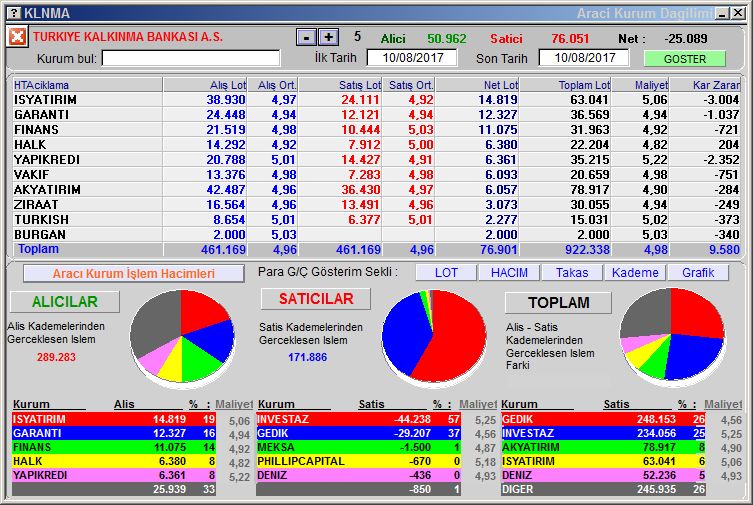Open the Grafik view
The image size is (753, 505).
[x=698, y=273]
